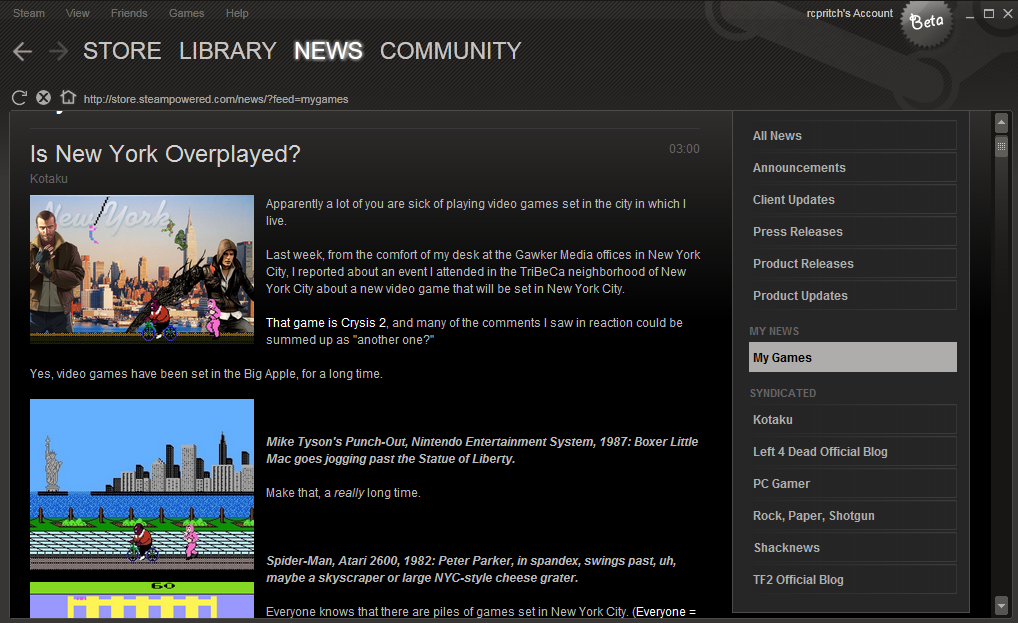Click the Spider-Man Atari 2600 screenshot
Screen dimensions: 1018x623
[142, 600]
